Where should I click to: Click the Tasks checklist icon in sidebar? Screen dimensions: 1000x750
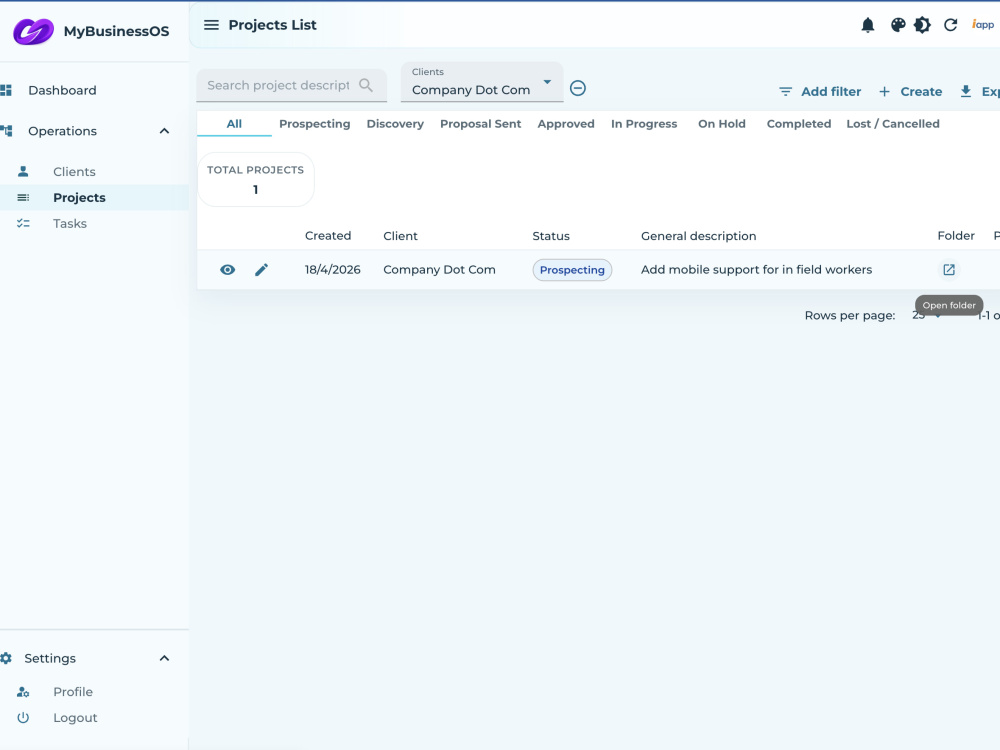(x=23, y=223)
